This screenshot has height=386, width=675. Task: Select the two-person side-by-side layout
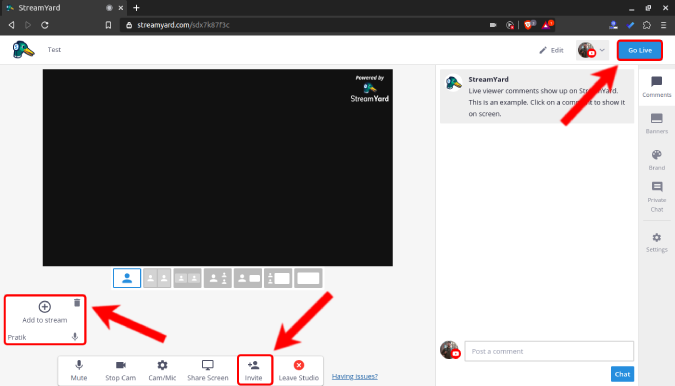(x=157, y=278)
